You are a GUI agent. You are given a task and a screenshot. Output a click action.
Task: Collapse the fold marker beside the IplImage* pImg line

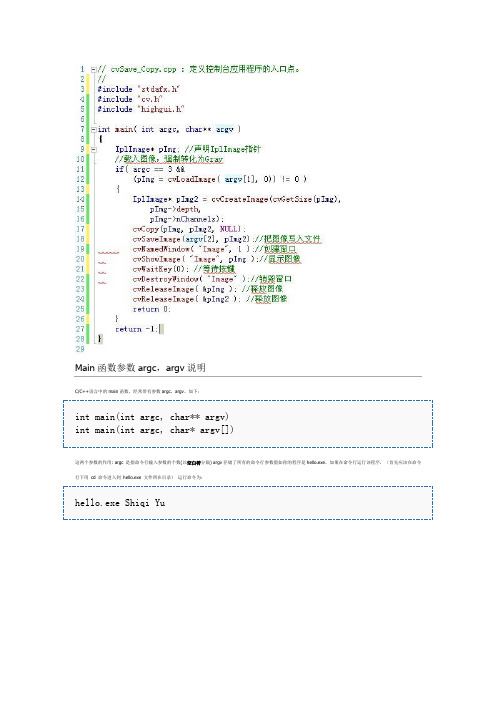[x=94, y=150]
